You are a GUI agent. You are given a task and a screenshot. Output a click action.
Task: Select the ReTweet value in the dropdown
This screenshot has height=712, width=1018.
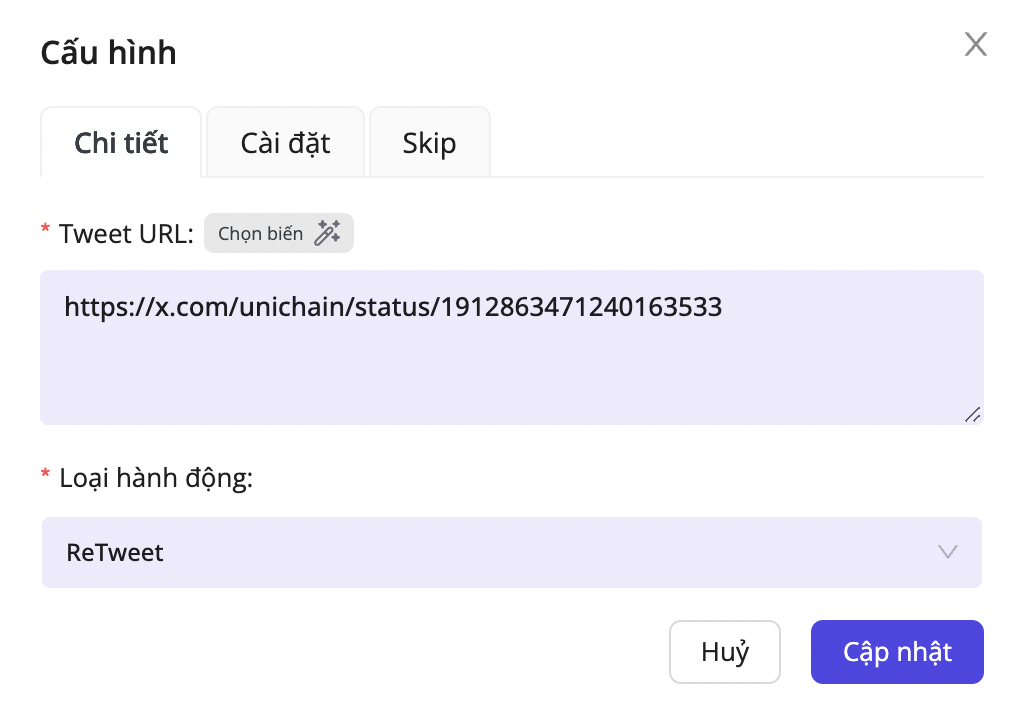click(115, 552)
